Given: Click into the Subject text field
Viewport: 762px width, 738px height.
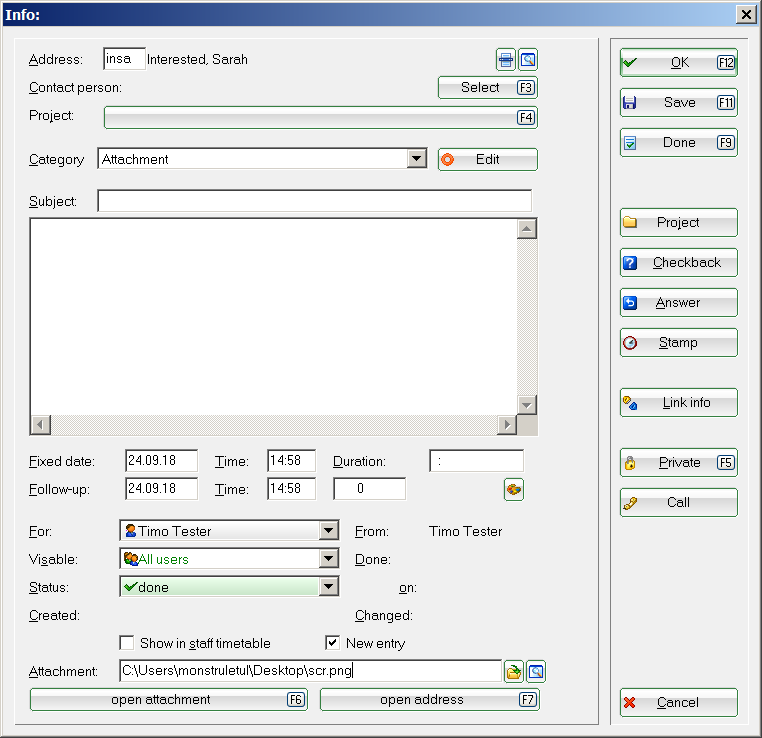Looking at the screenshot, I should tap(314, 201).
